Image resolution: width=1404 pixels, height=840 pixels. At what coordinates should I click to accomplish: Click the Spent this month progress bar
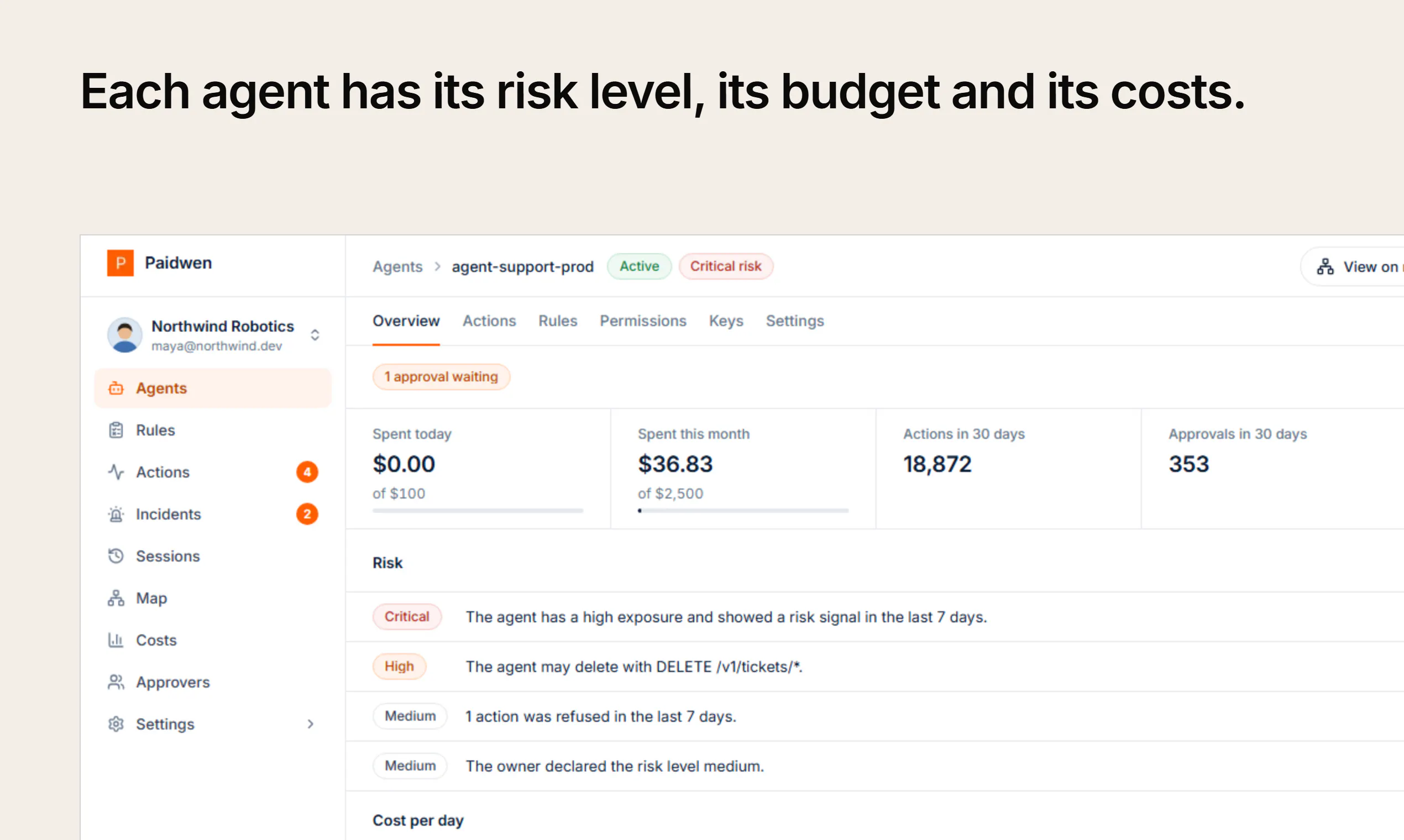click(743, 511)
